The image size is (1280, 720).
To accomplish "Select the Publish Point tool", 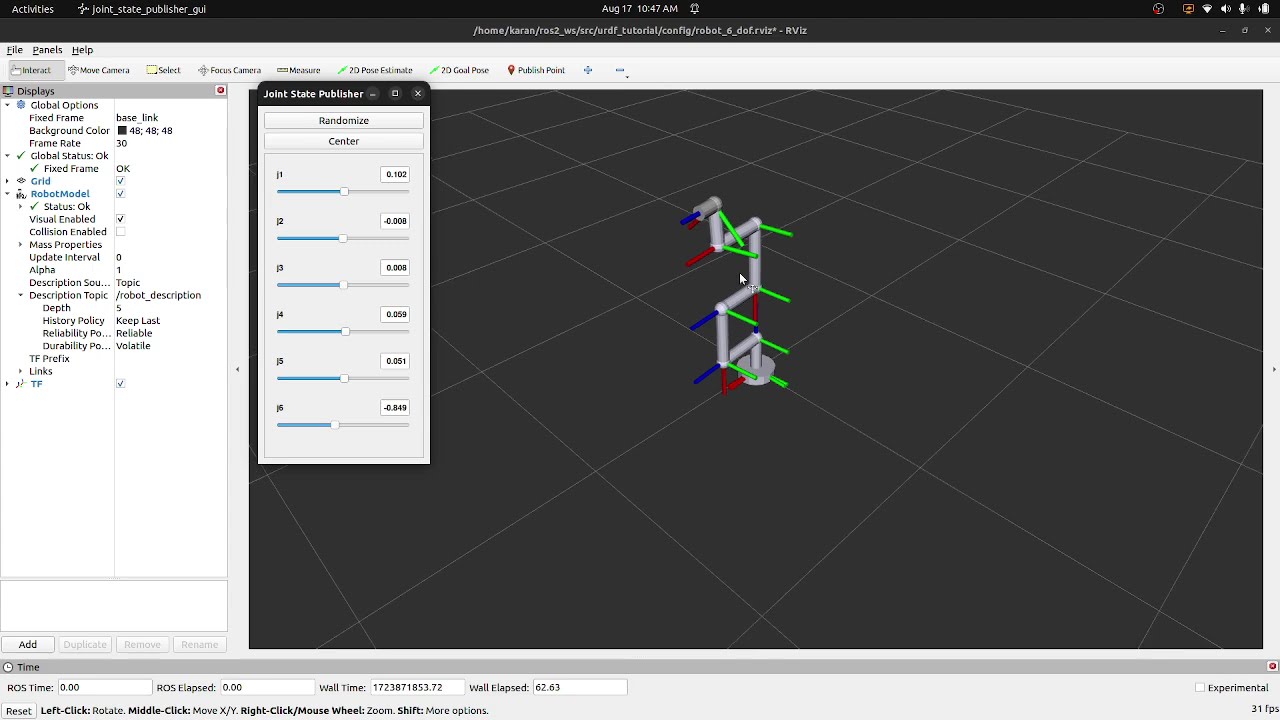I will pyautogui.click(x=536, y=70).
